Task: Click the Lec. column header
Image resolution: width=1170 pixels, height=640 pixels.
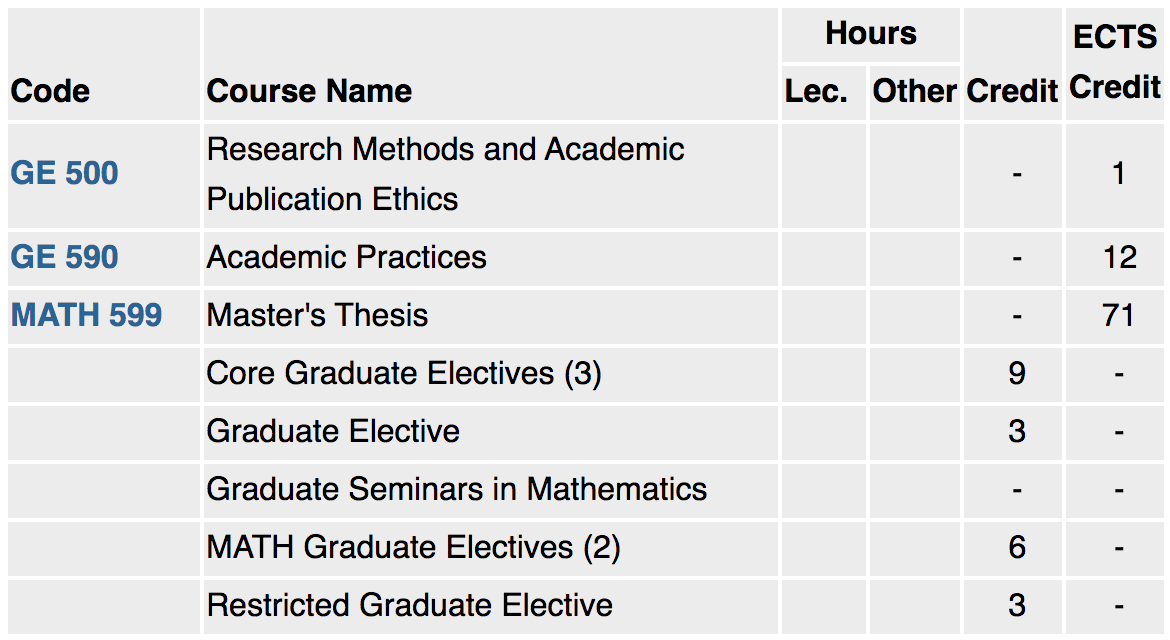Action: (816, 91)
